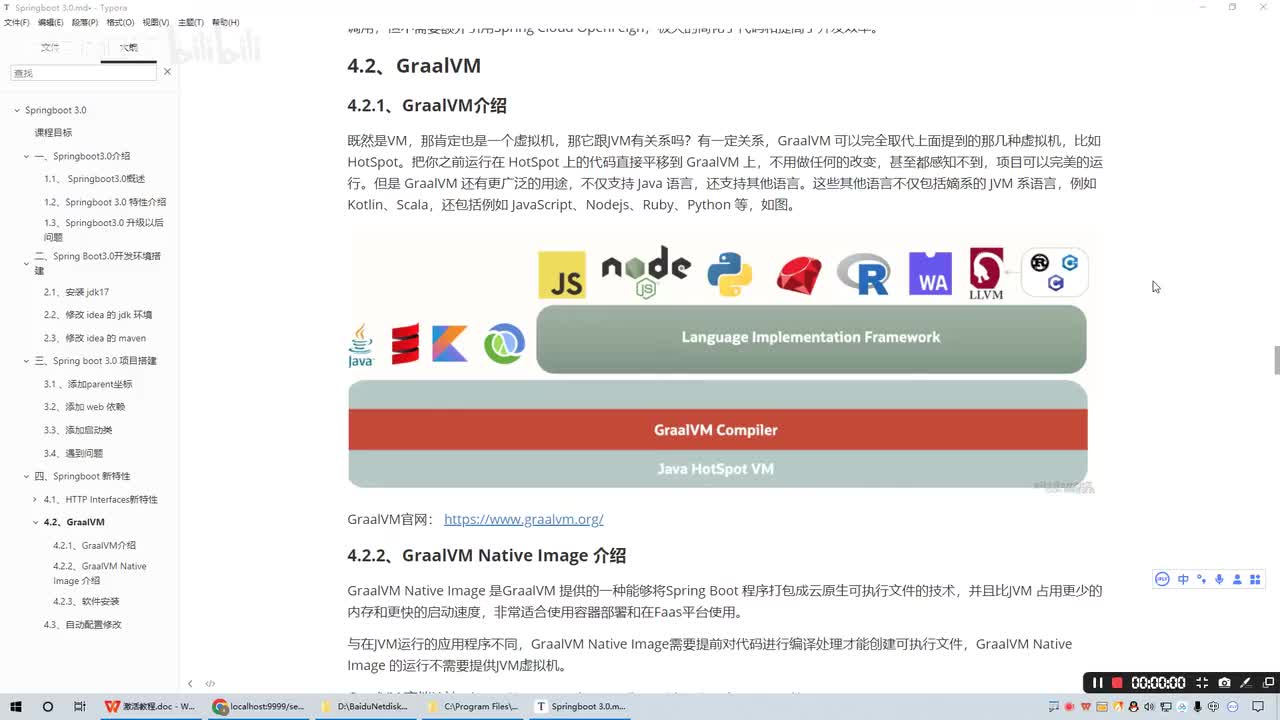Jump to 3.3、添加启动类 in outline

click(x=78, y=430)
